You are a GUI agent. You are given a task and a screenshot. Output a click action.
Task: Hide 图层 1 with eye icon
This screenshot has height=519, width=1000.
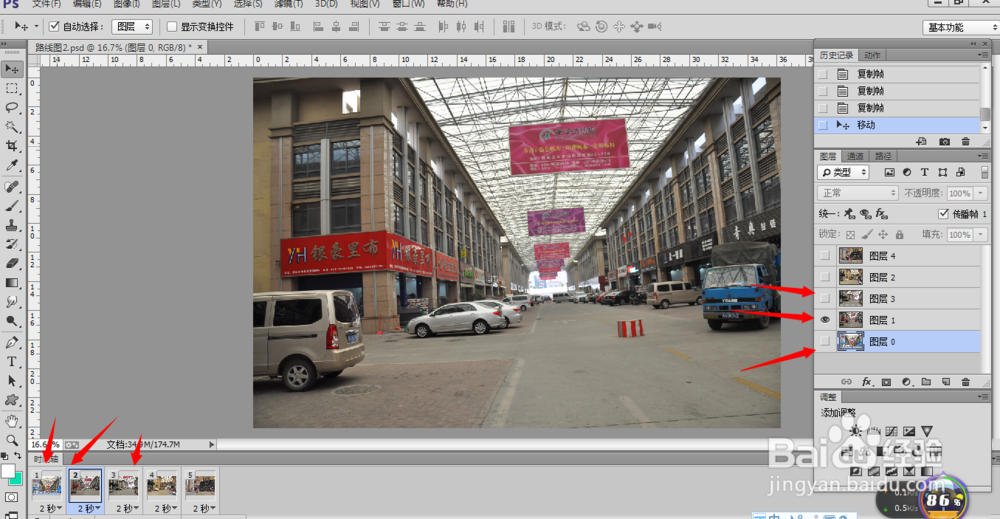825,319
